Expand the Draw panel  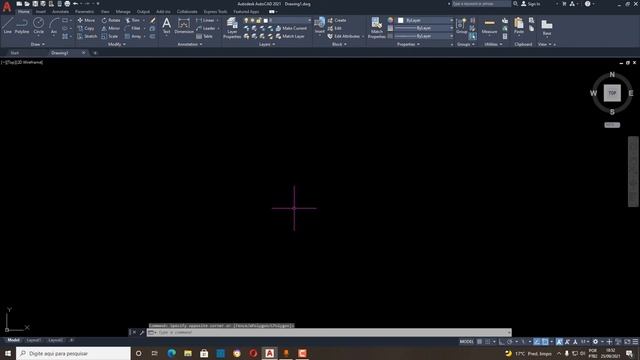[37, 44]
